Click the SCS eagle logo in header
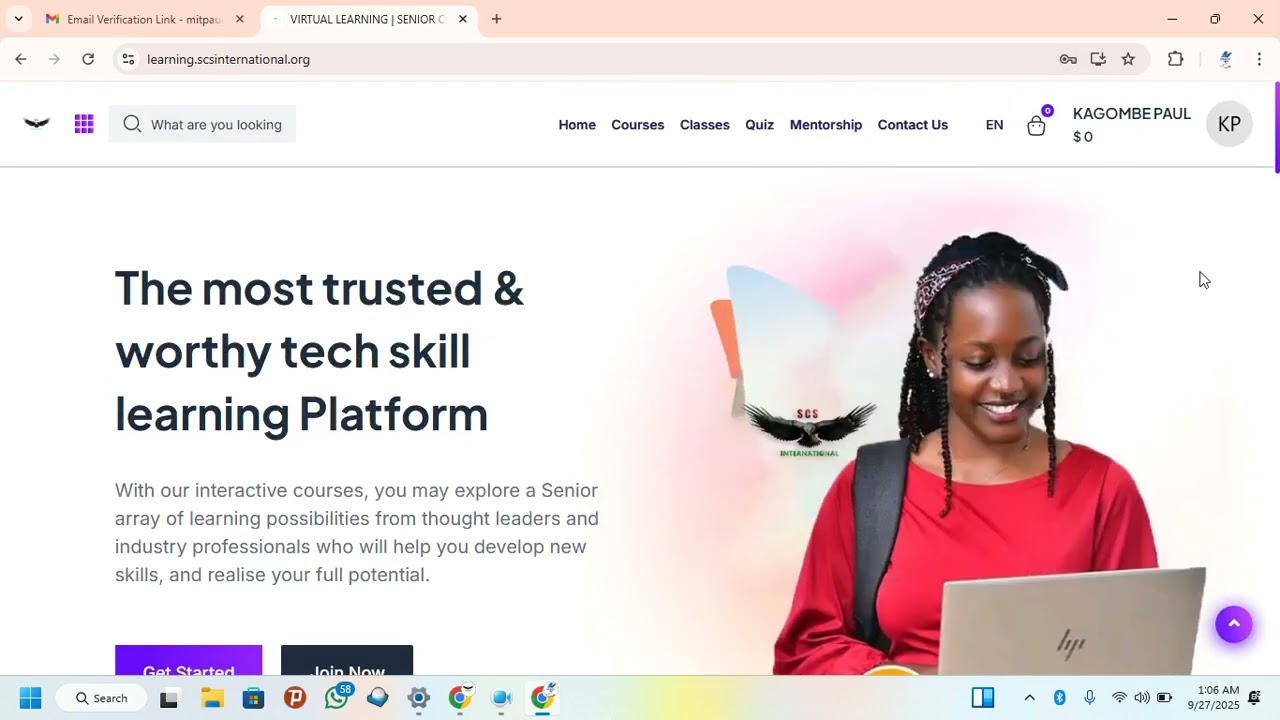Image resolution: width=1280 pixels, height=720 pixels. 36,124
